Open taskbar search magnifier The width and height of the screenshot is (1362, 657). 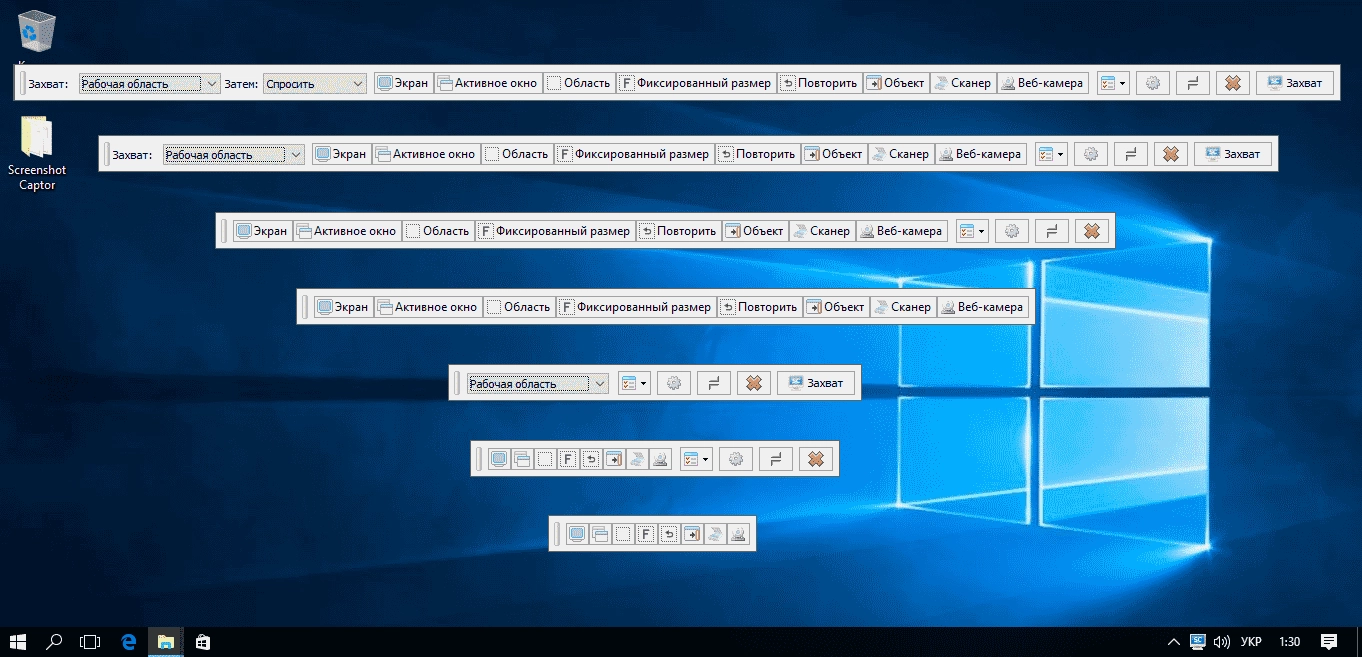point(55,641)
